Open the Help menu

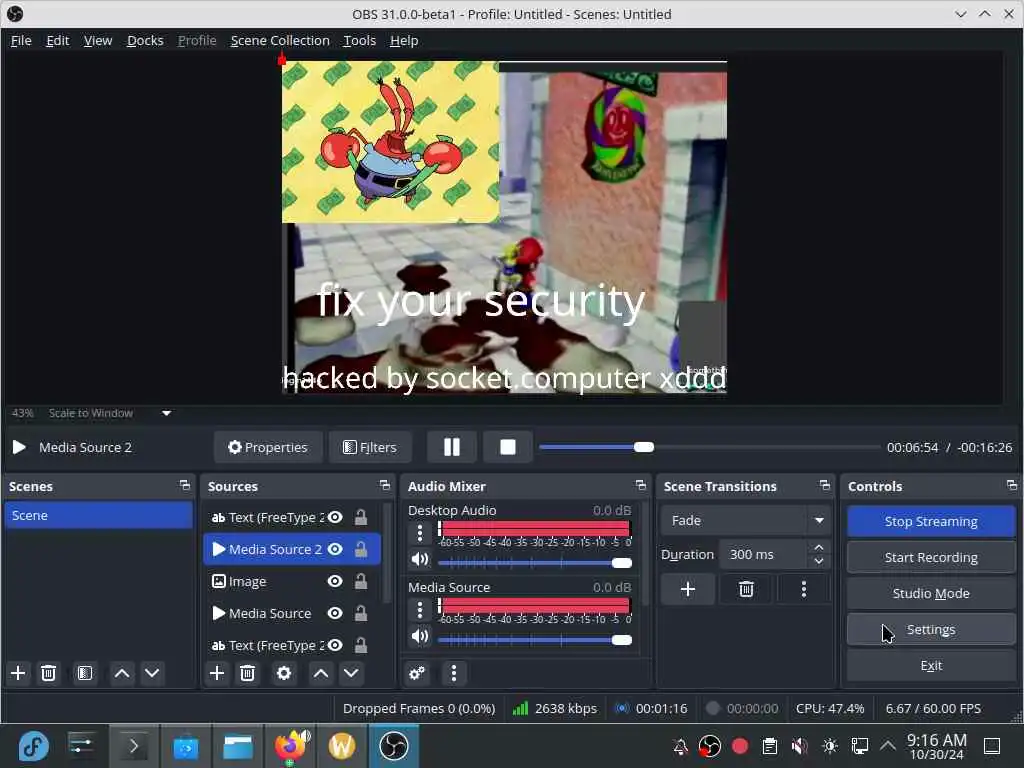[x=404, y=40]
